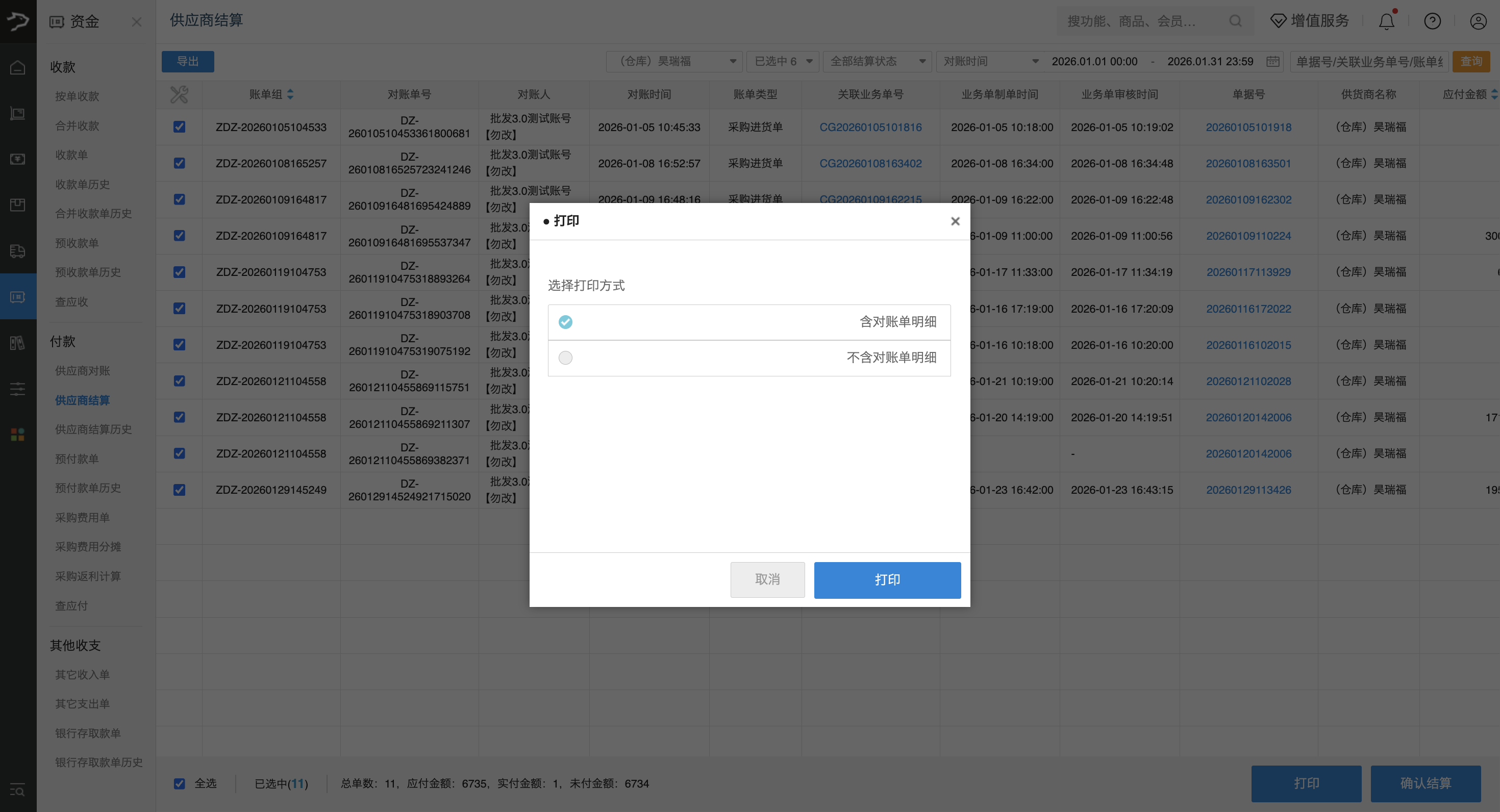
Task: Open the 全部结算状态 dropdown
Action: pos(877,62)
